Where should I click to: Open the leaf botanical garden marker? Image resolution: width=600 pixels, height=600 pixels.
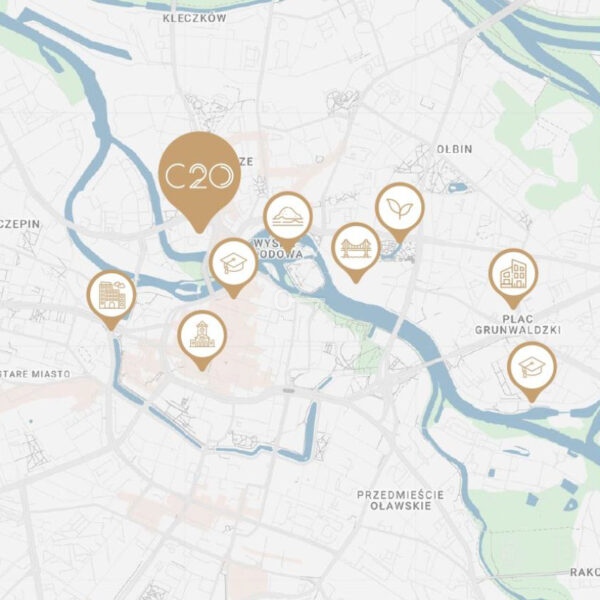pyautogui.click(x=399, y=211)
